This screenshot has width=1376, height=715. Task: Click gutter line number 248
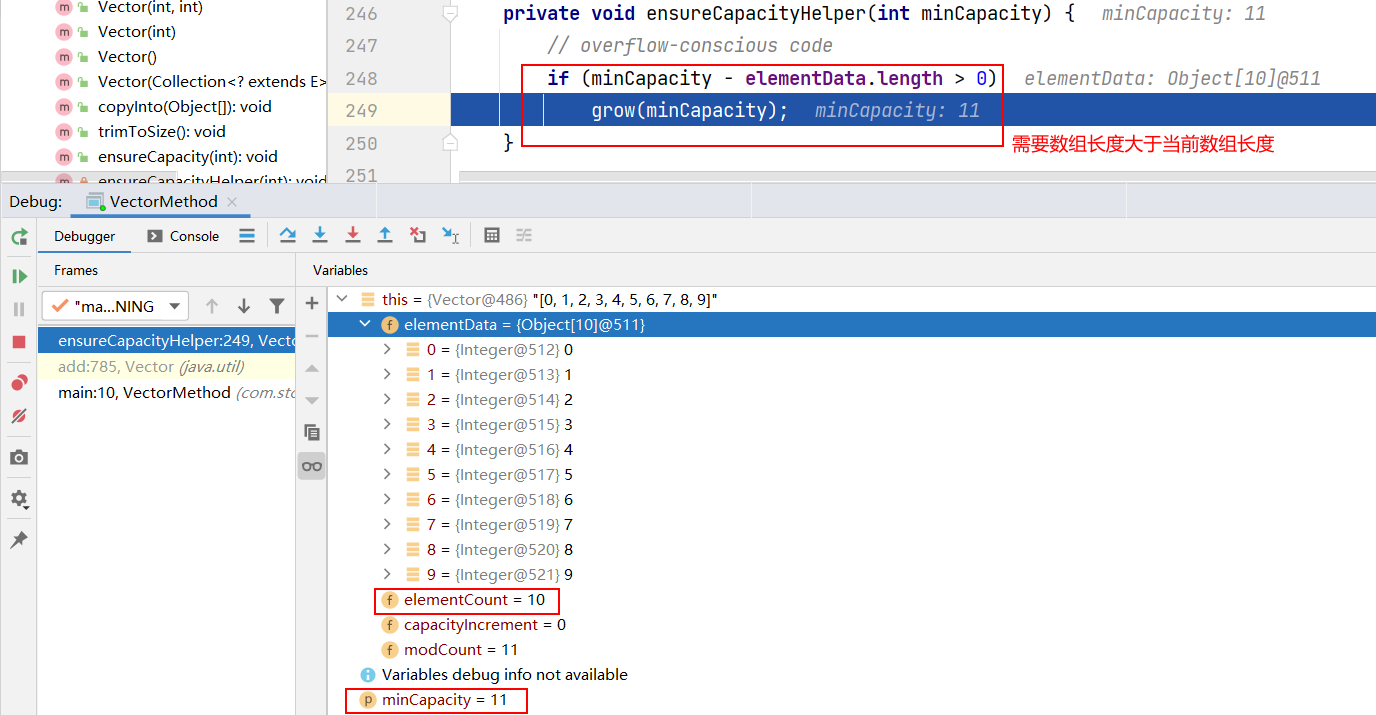click(361, 78)
